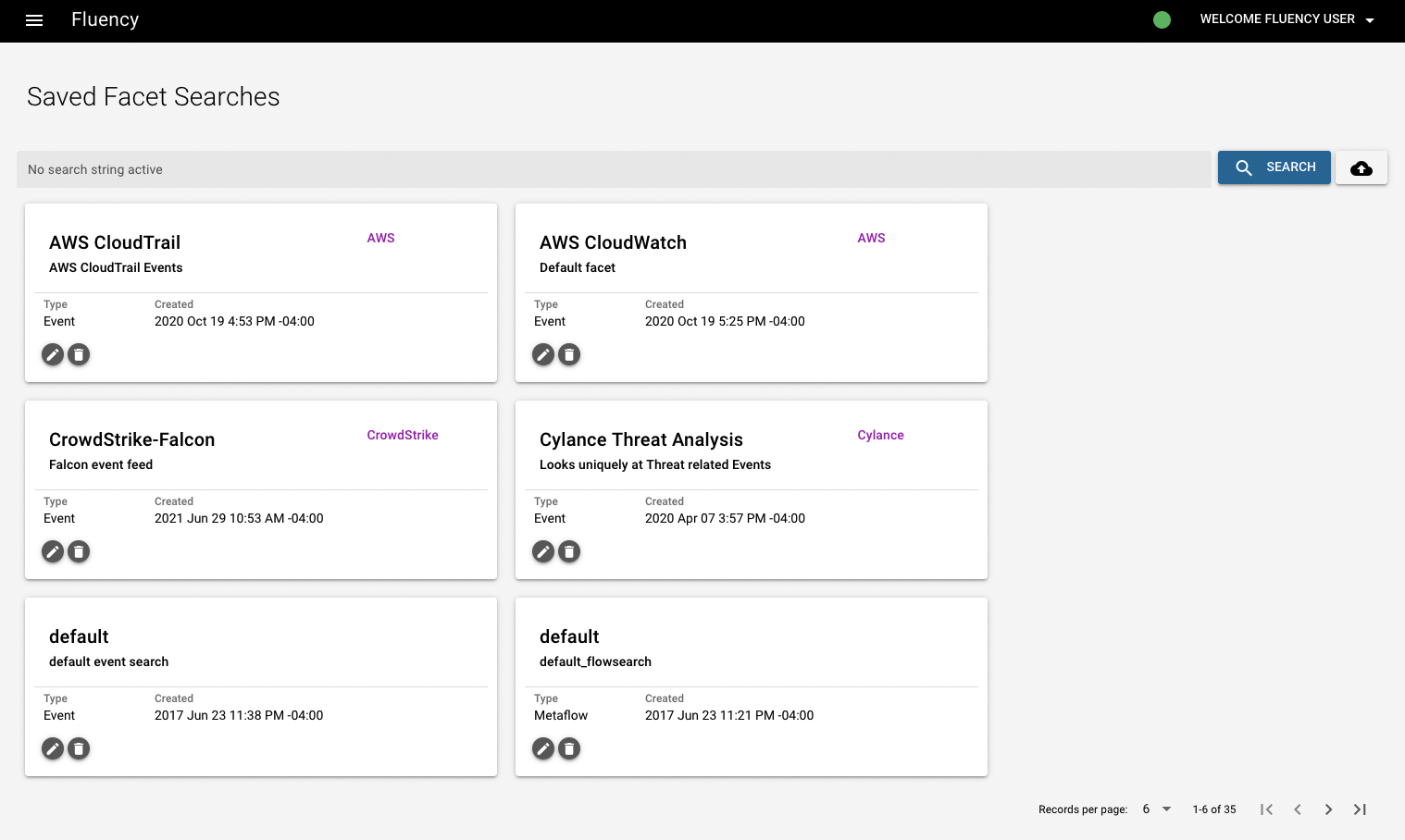Click the '2020 Oct 19 5:25 PM -04:00' date
This screenshot has width=1405, height=840.
[x=725, y=321]
